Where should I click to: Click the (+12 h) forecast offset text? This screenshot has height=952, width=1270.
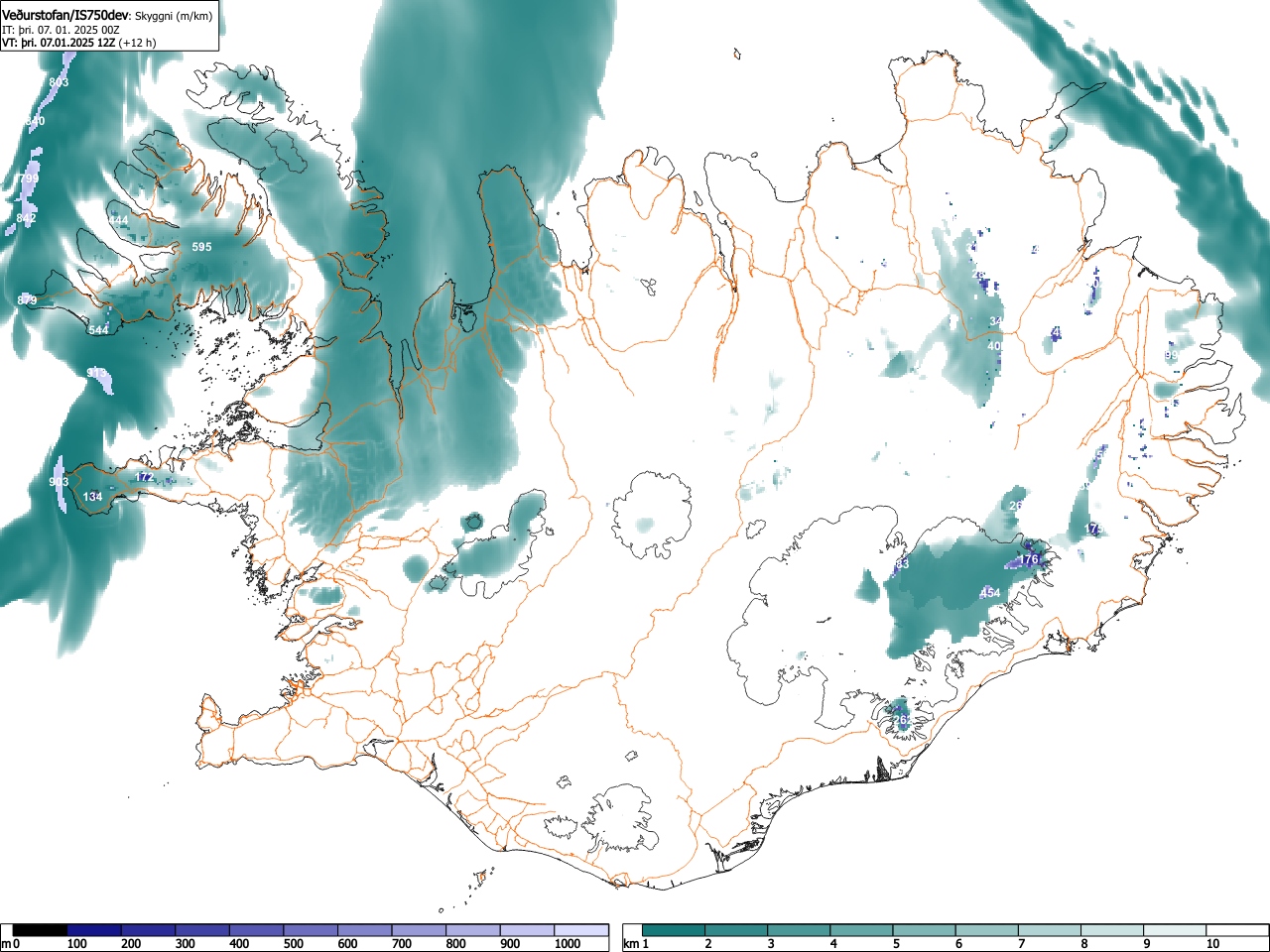[138, 43]
